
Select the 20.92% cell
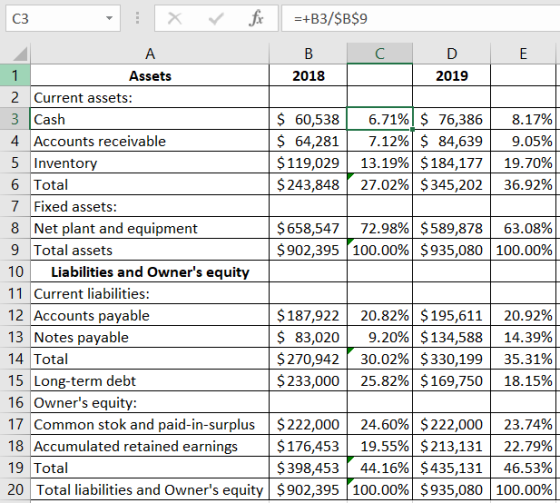pyautogui.click(x=523, y=315)
